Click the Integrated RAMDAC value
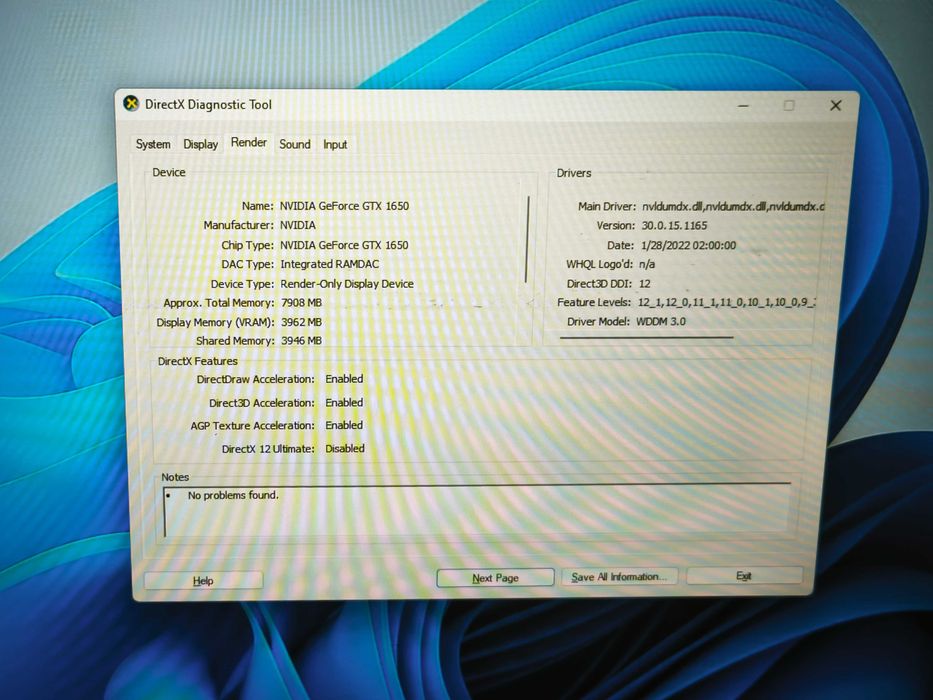The height and width of the screenshot is (700, 933). click(x=330, y=264)
